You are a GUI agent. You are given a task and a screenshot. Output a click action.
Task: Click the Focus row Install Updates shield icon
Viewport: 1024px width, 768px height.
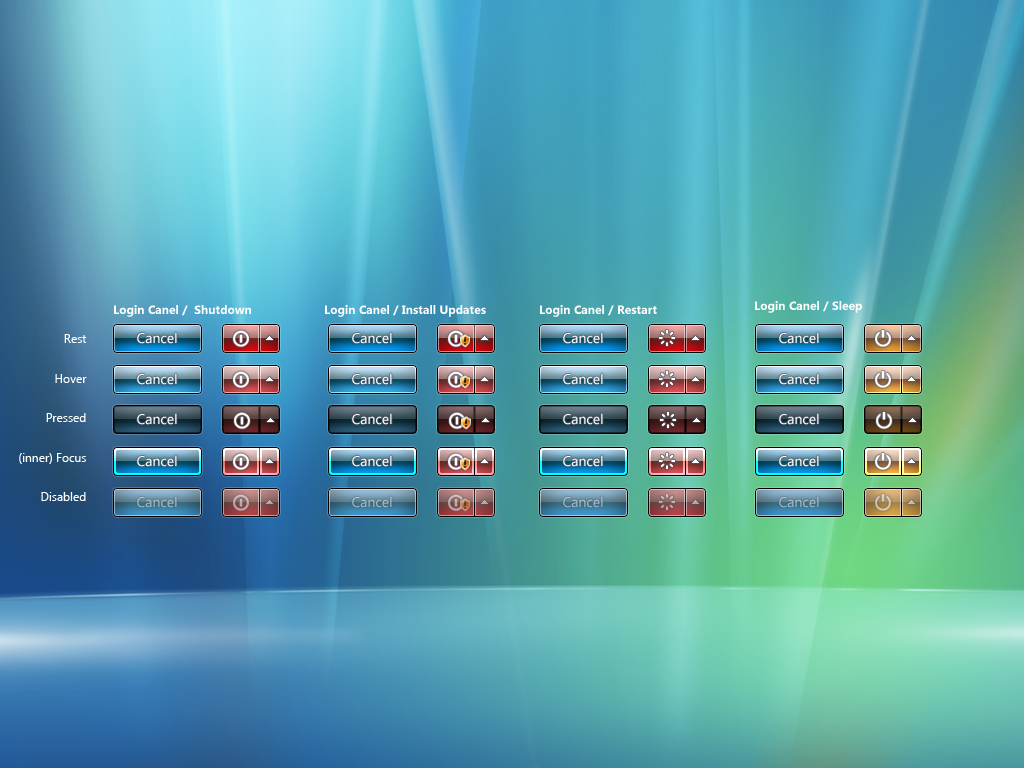pos(456,462)
